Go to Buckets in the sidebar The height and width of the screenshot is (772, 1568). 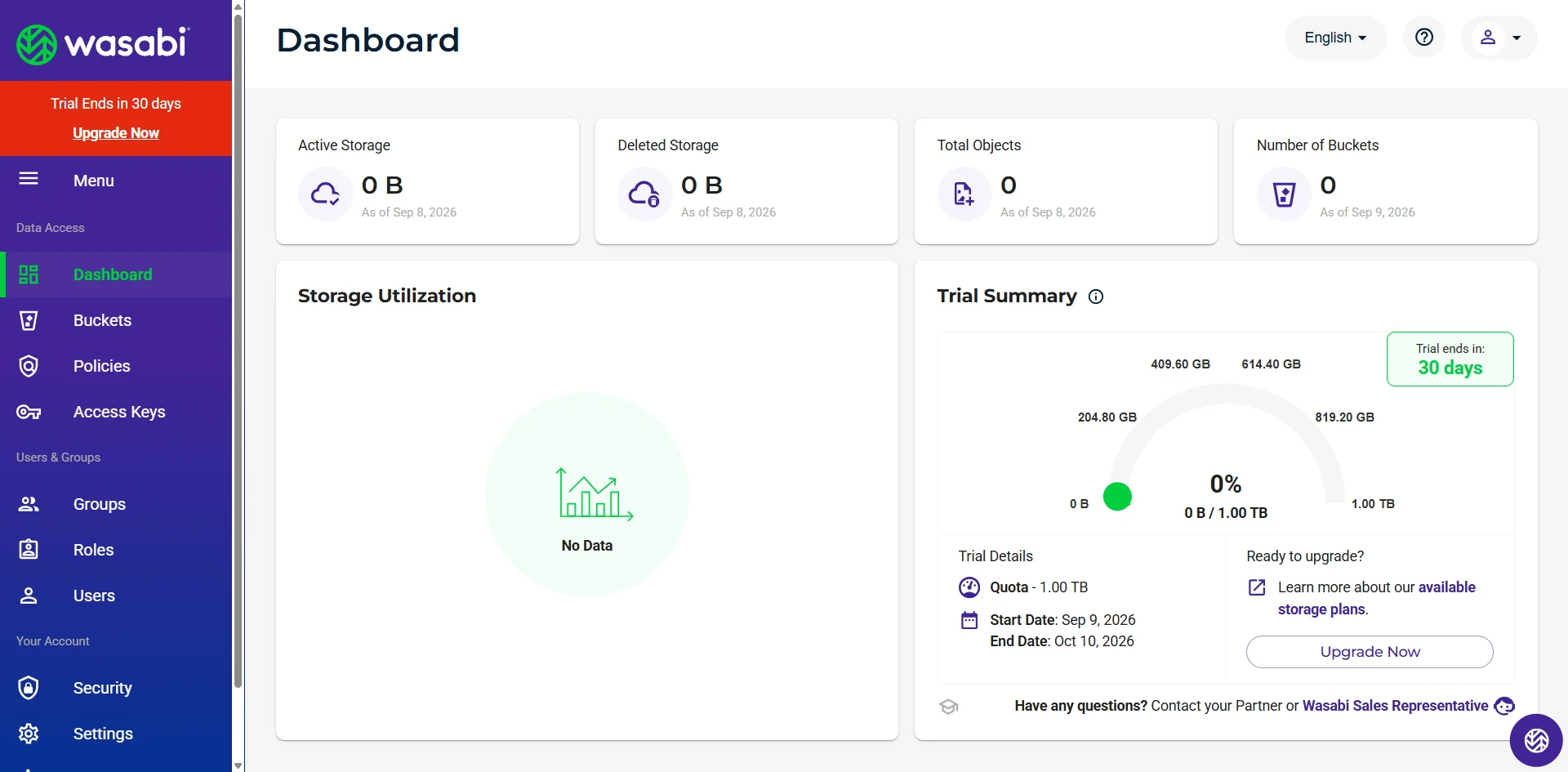coord(116,320)
